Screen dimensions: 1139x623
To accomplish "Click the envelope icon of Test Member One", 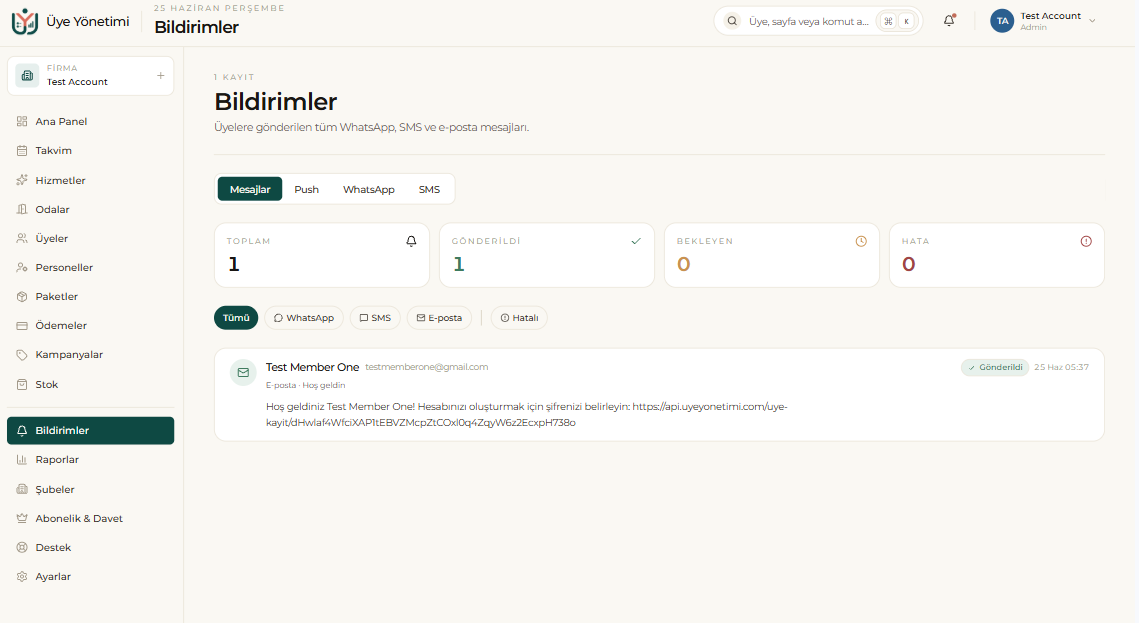I will [243, 372].
